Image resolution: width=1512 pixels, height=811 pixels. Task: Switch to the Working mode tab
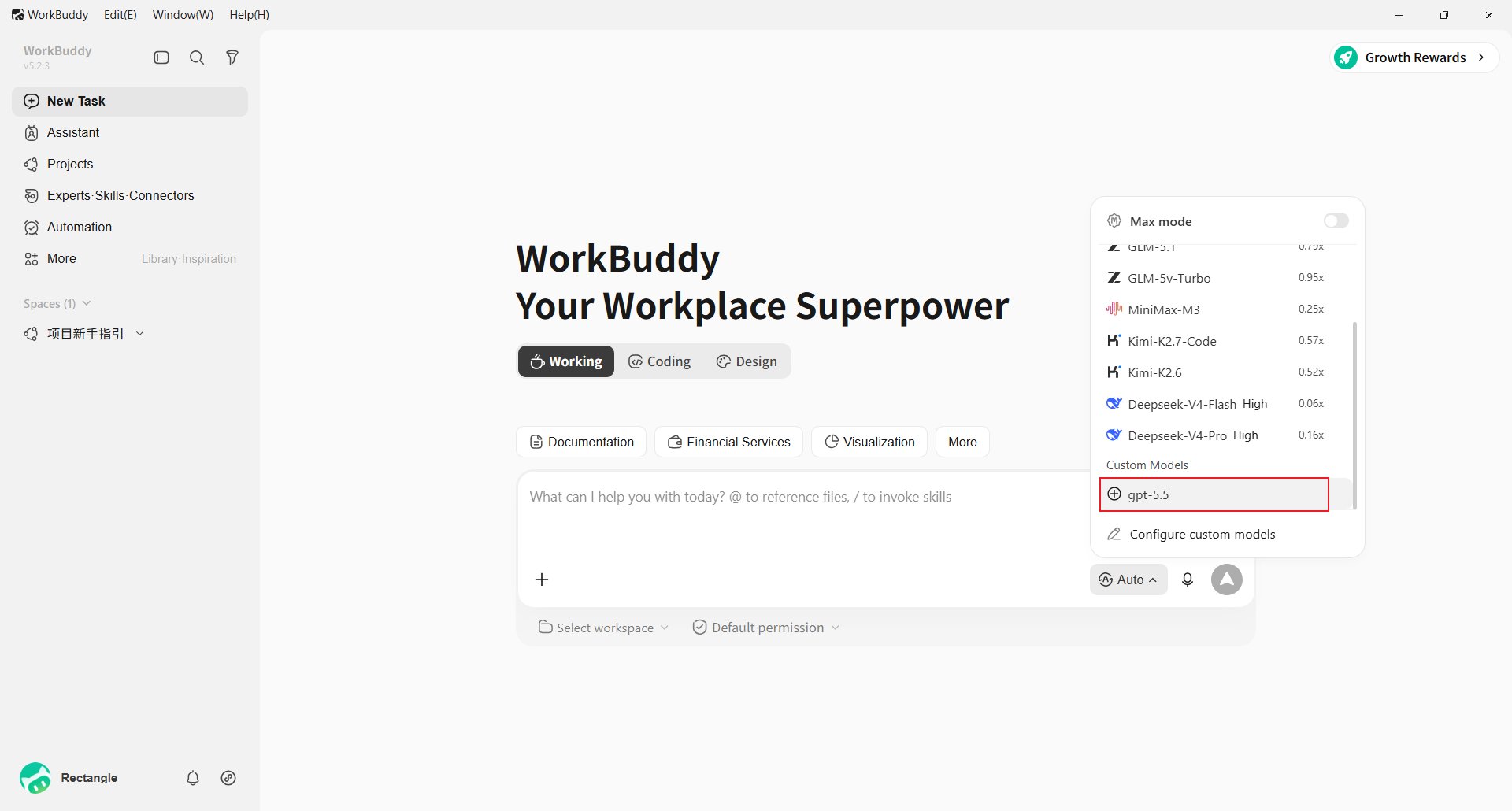point(566,361)
